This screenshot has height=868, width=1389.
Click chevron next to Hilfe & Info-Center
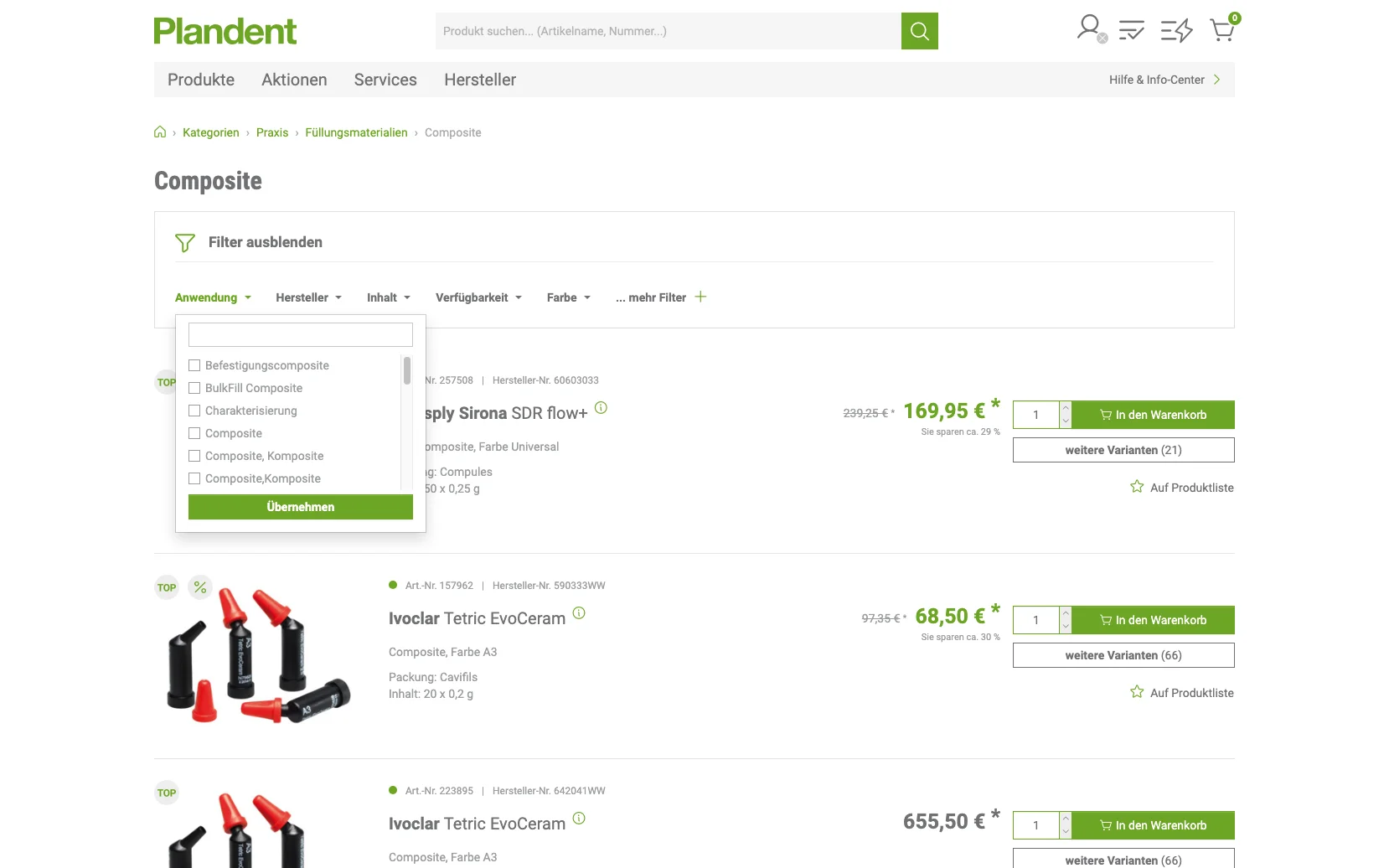tap(1217, 80)
